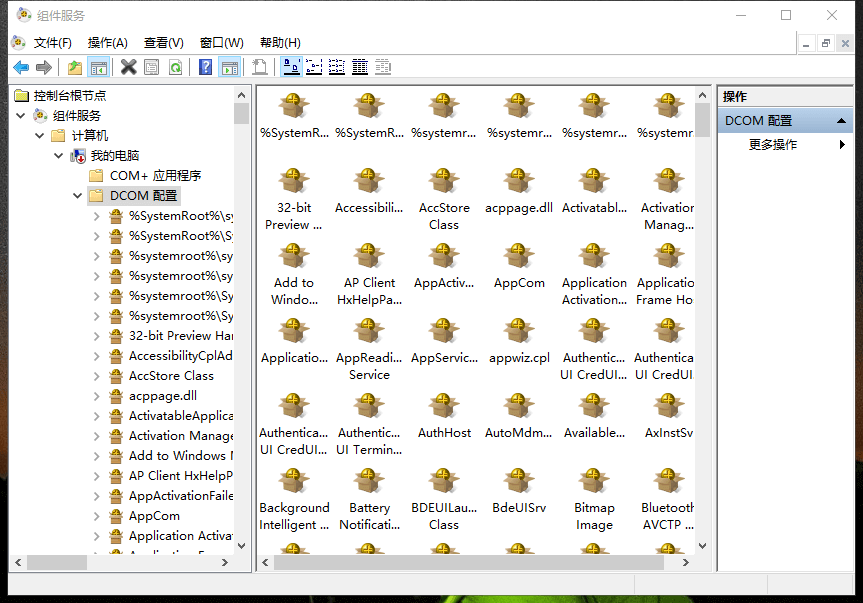The height and width of the screenshot is (603, 863).
Task: Expand the AppCom tree node
Action: pos(96,516)
